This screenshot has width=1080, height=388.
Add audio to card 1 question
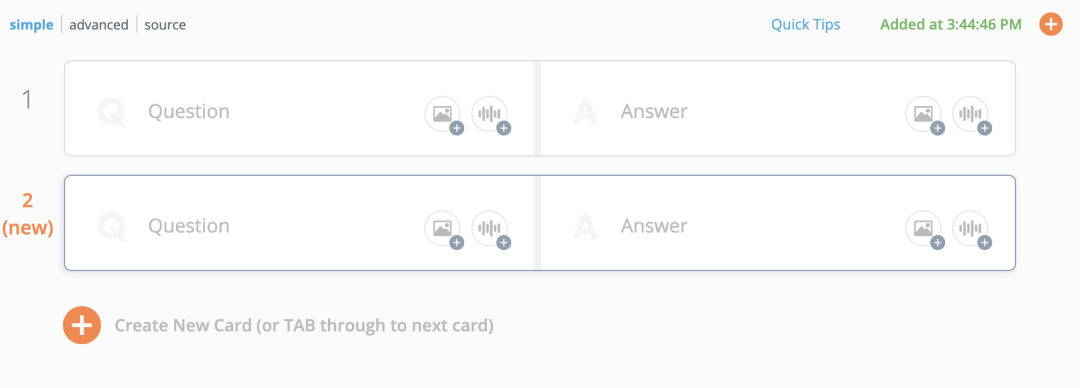(490, 114)
